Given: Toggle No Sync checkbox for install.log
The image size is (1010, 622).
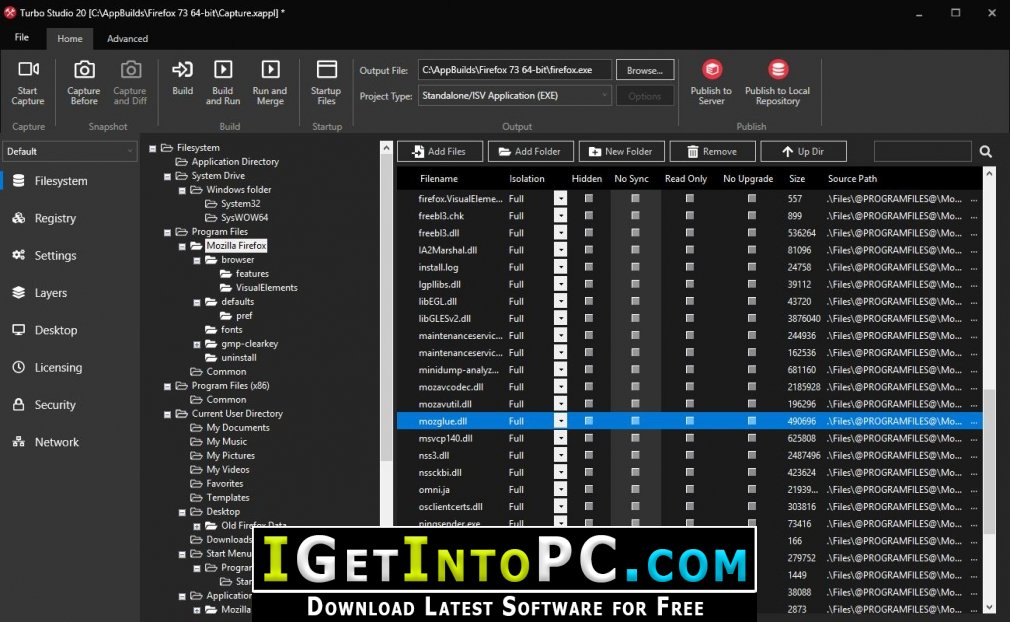Looking at the screenshot, I should pos(635,267).
